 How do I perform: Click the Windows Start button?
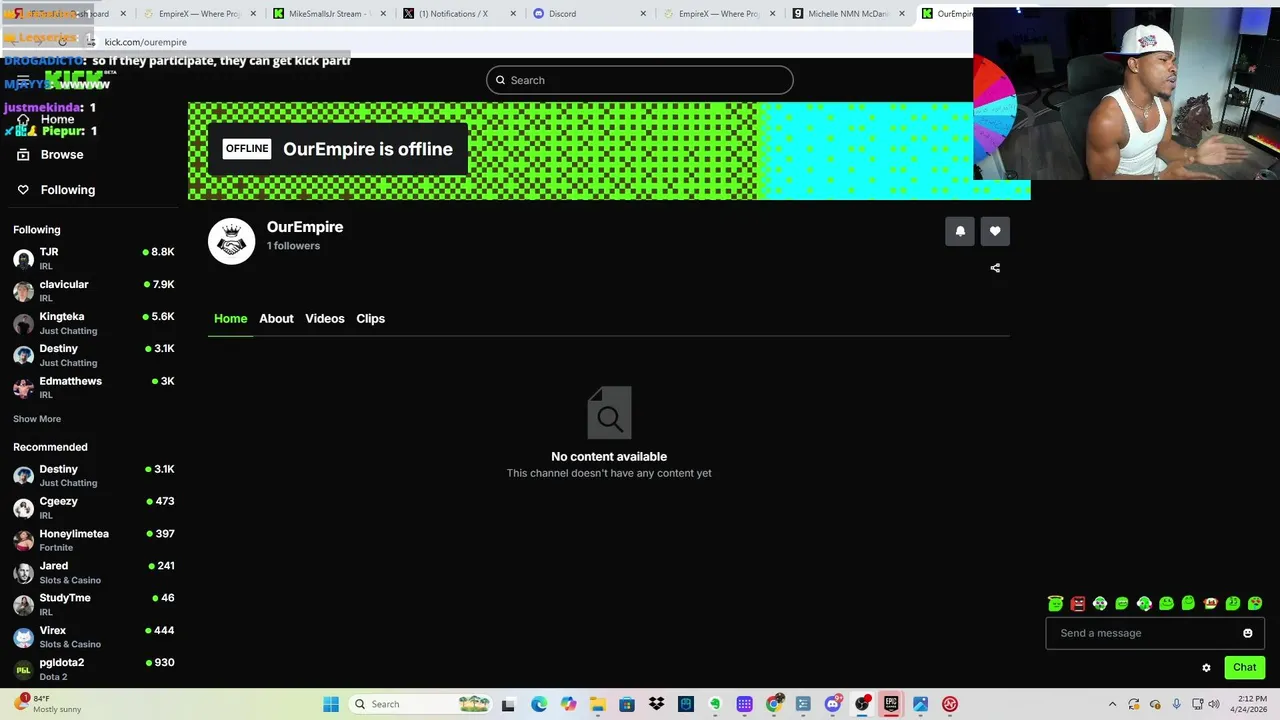click(331, 704)
